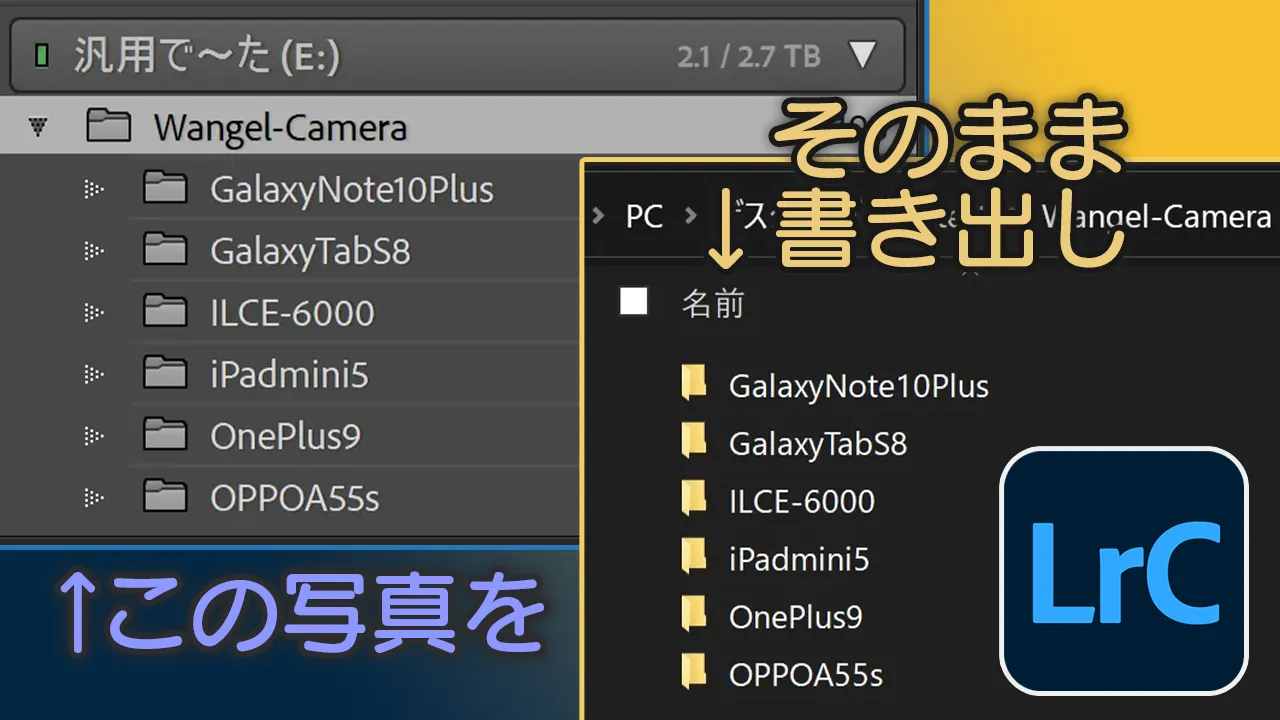
Task: Expand the OnePlus9 folder in Lightroom
Action: click(x=94, y=436)
